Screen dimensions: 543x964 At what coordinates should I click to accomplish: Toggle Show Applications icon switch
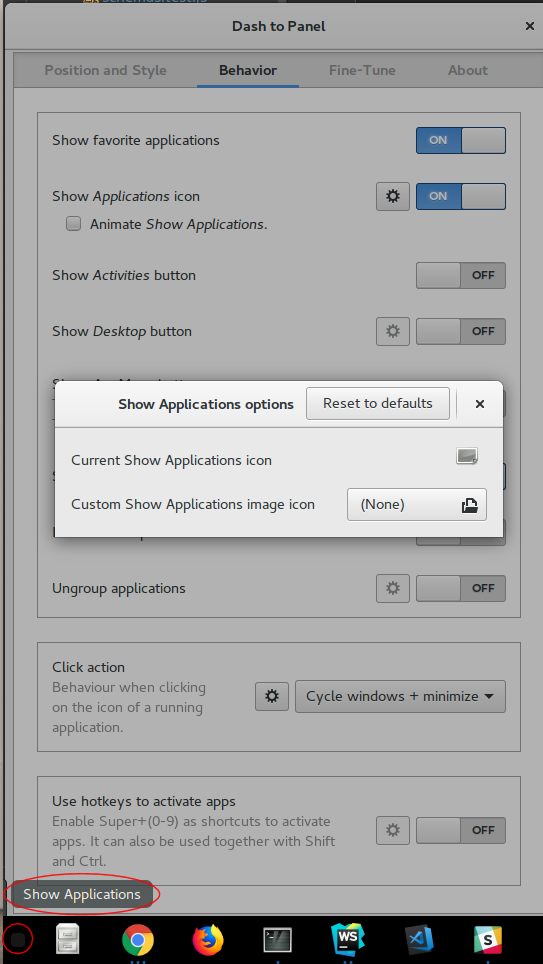pos(461,197)
